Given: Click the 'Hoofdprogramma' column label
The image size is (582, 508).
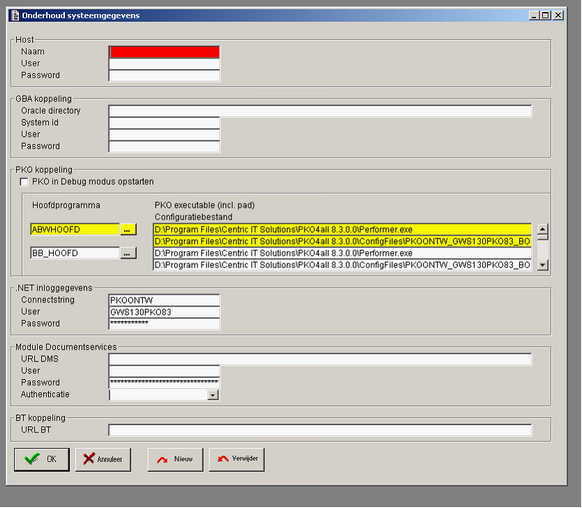Looking at the screenshot, I should (66, 205).
